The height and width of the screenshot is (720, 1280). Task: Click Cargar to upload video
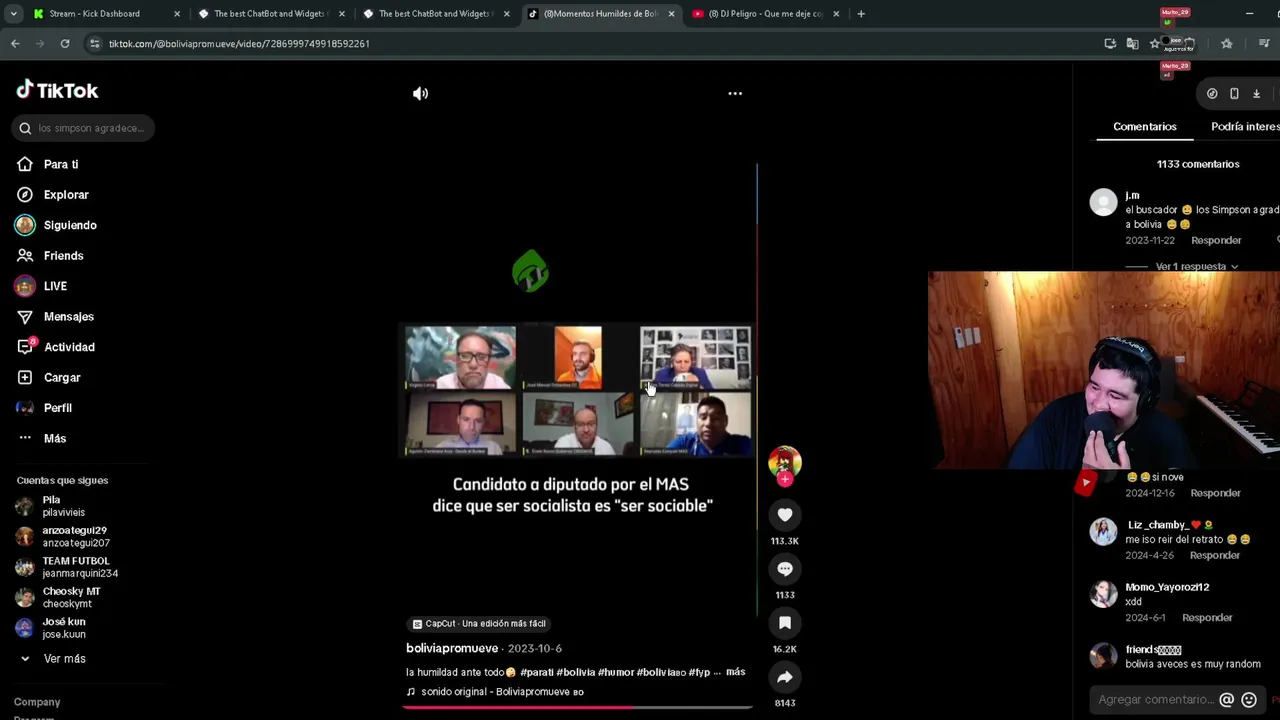(62, 378)
